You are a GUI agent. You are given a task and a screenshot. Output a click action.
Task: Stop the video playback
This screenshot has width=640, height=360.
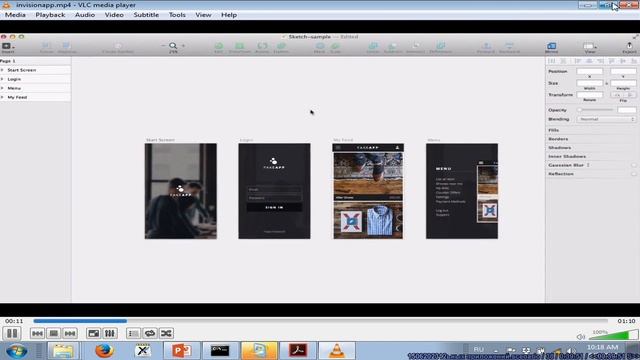[x=53, y=333]
